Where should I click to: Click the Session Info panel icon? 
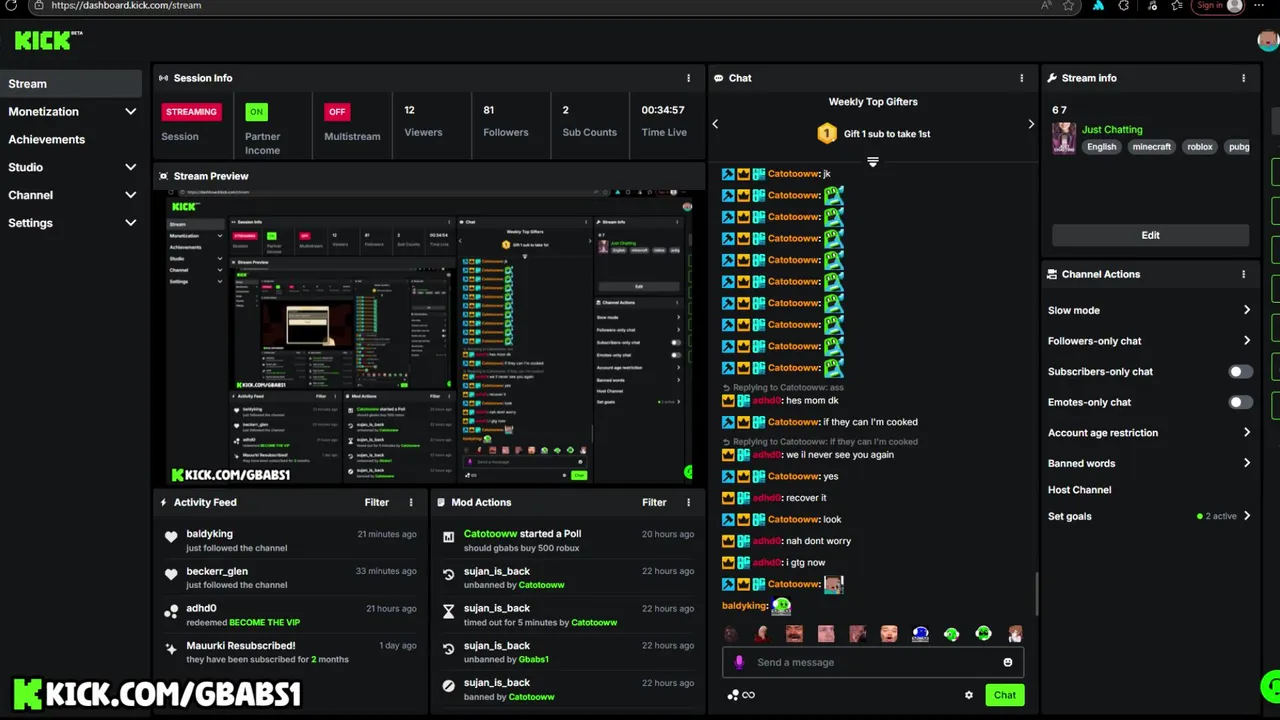pyautogui.click(x=164, y=78)
